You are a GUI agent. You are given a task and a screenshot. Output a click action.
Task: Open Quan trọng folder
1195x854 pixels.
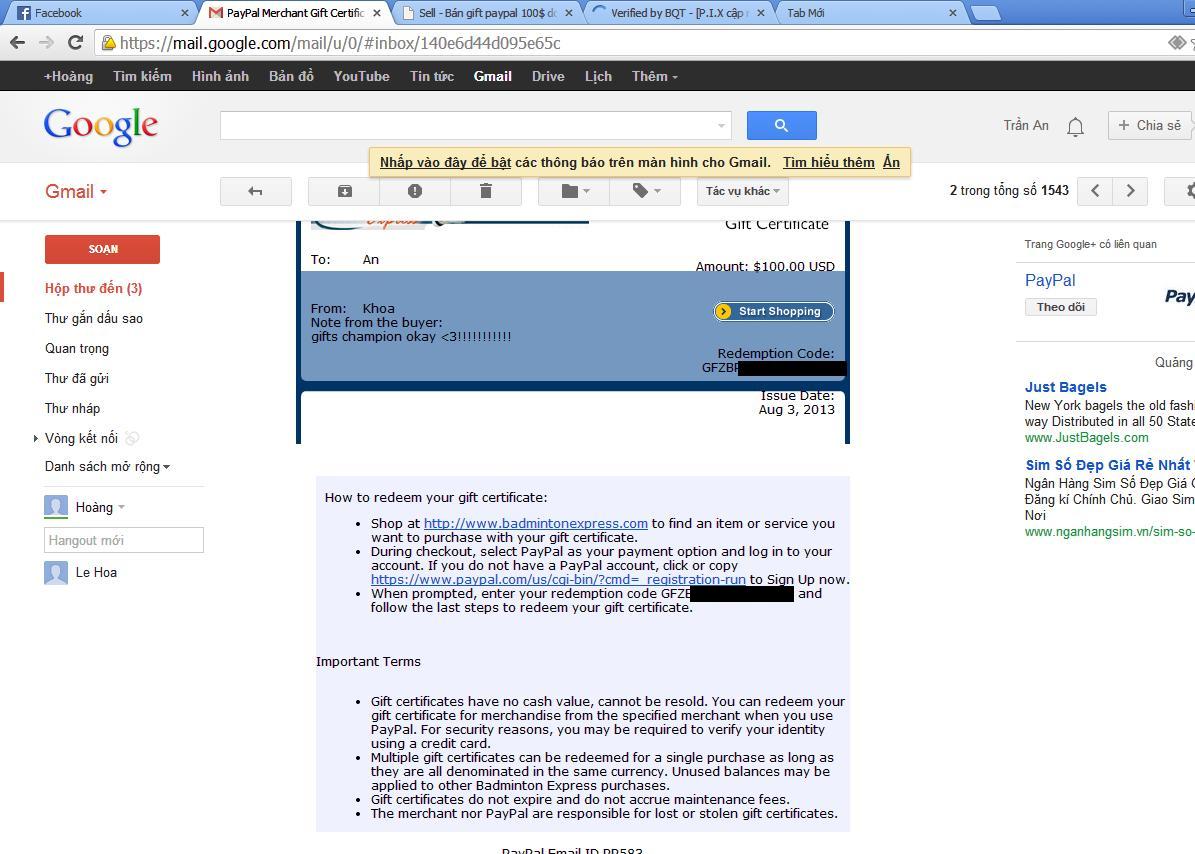click(x=77, y=348)
